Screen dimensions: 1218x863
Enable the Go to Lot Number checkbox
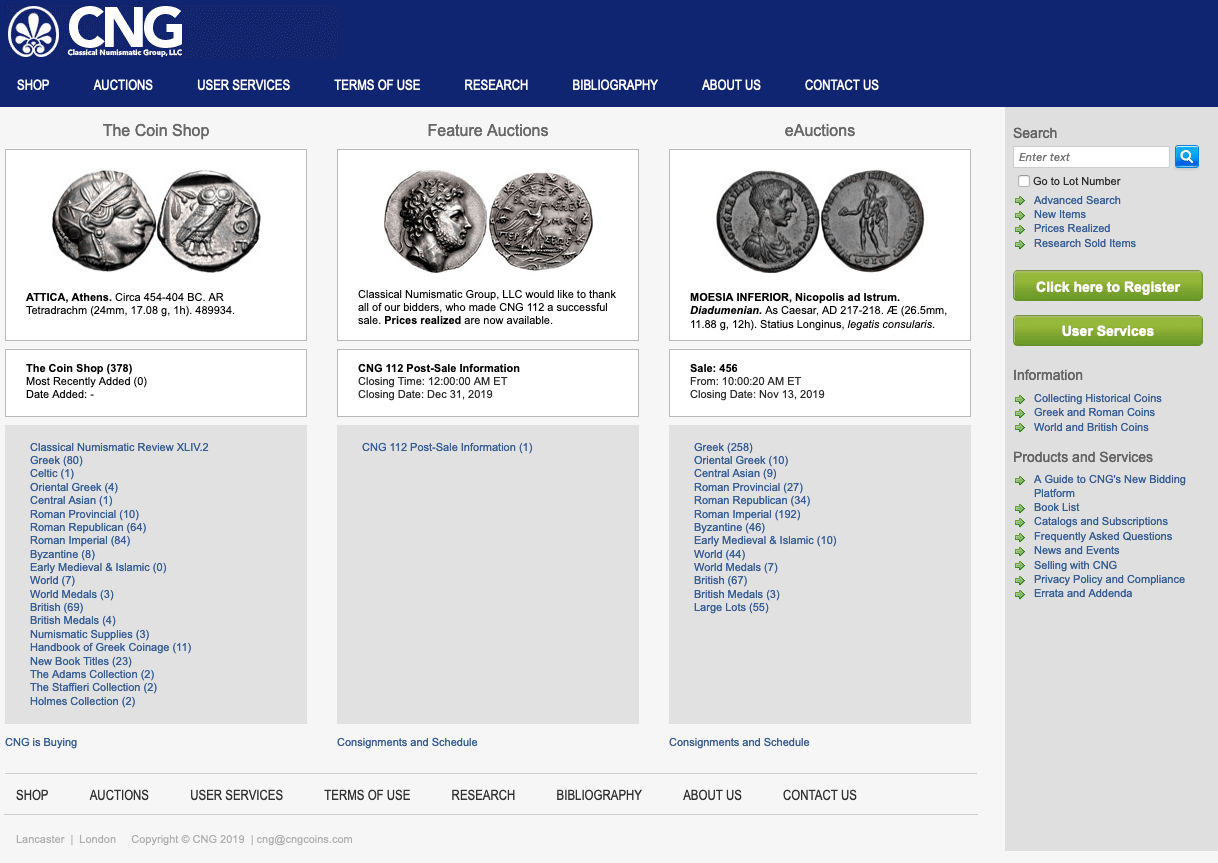(x=1023, y=181)
